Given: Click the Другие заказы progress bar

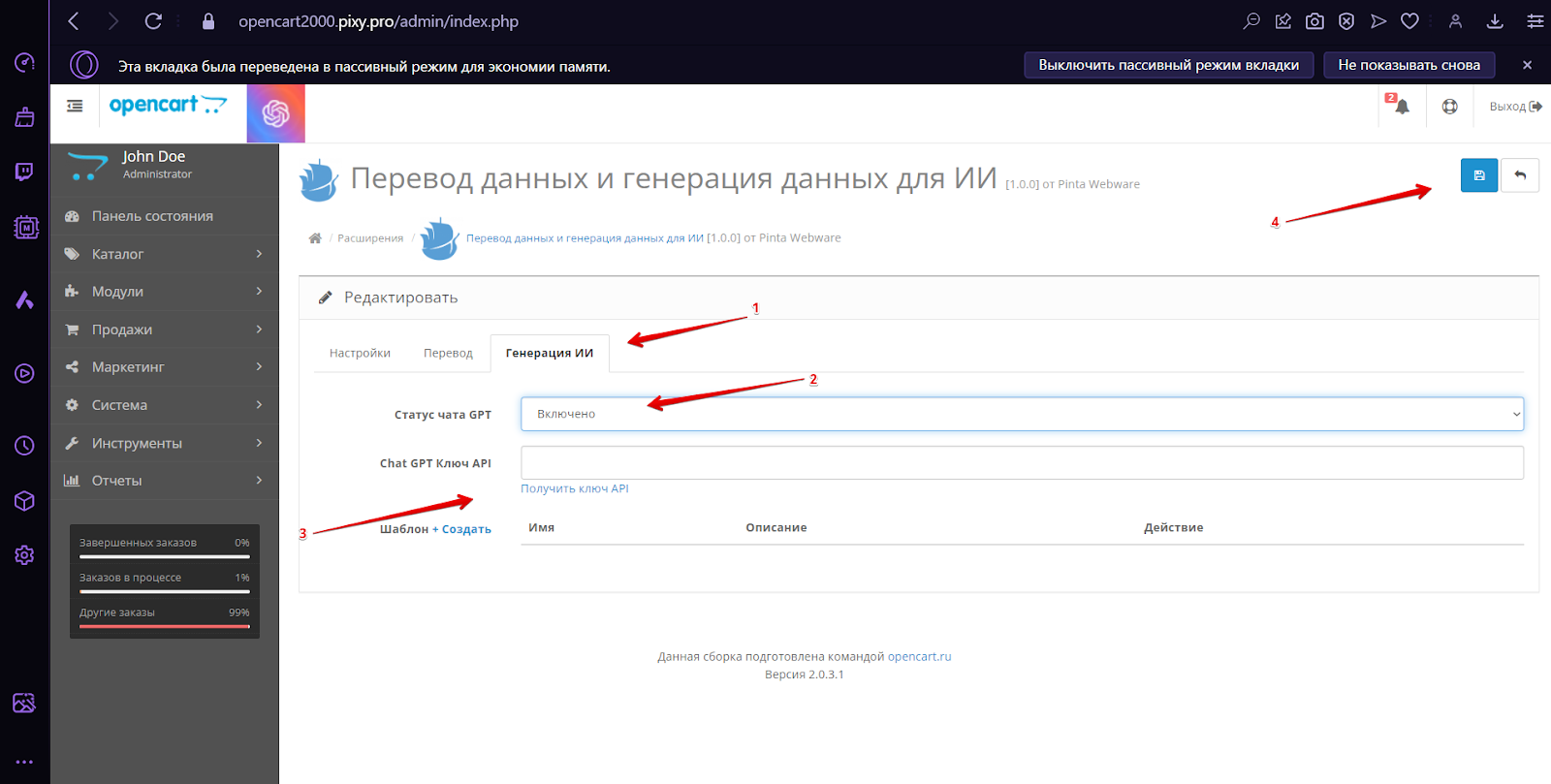Looking at the screenshot, I should [x=165, y=626].
